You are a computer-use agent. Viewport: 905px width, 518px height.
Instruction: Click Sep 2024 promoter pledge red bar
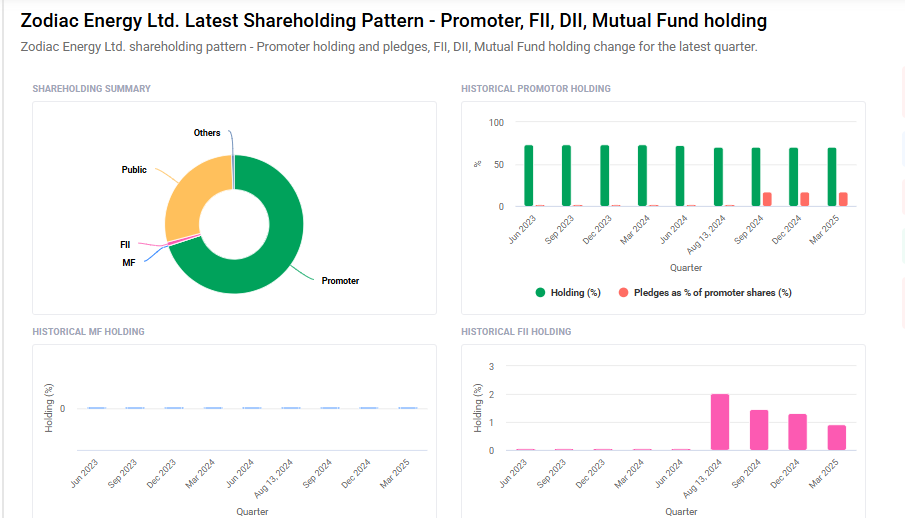click(767, 199)
